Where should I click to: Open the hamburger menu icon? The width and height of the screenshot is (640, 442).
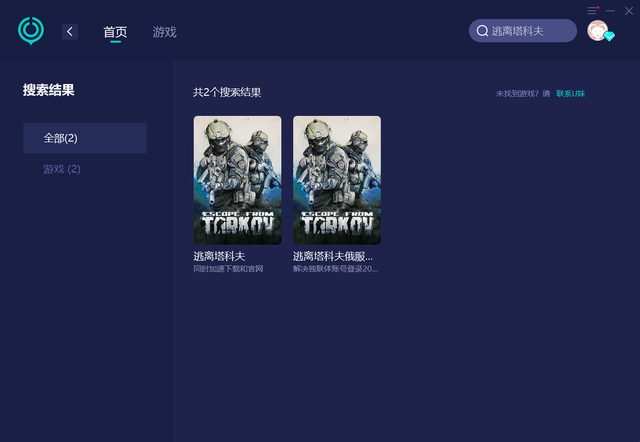click(593, 11)
